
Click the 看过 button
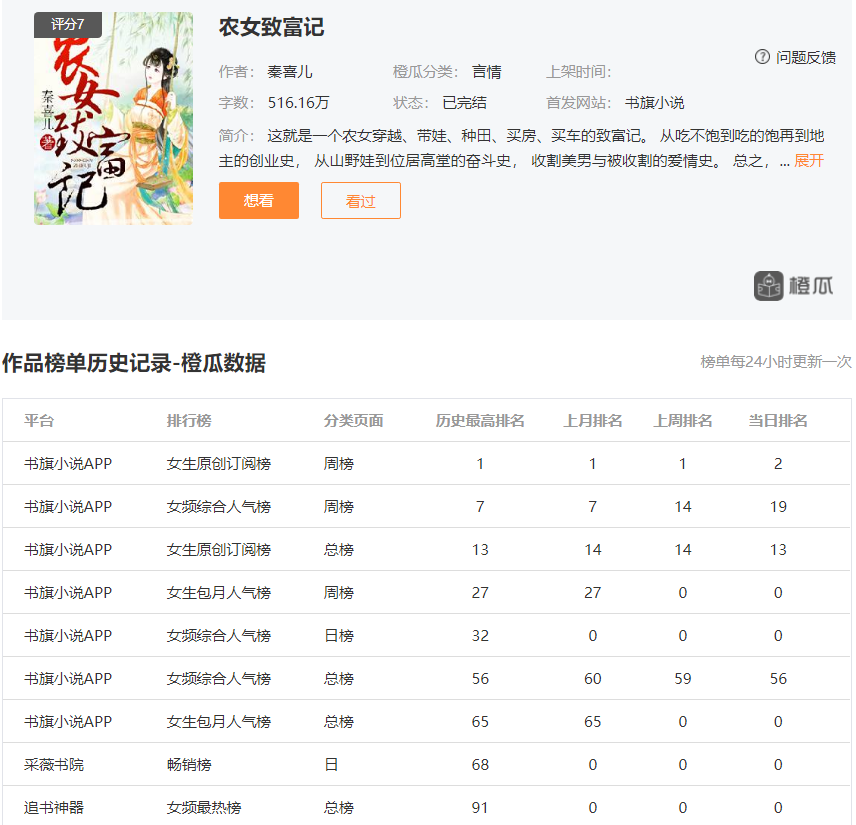[361, 200]
